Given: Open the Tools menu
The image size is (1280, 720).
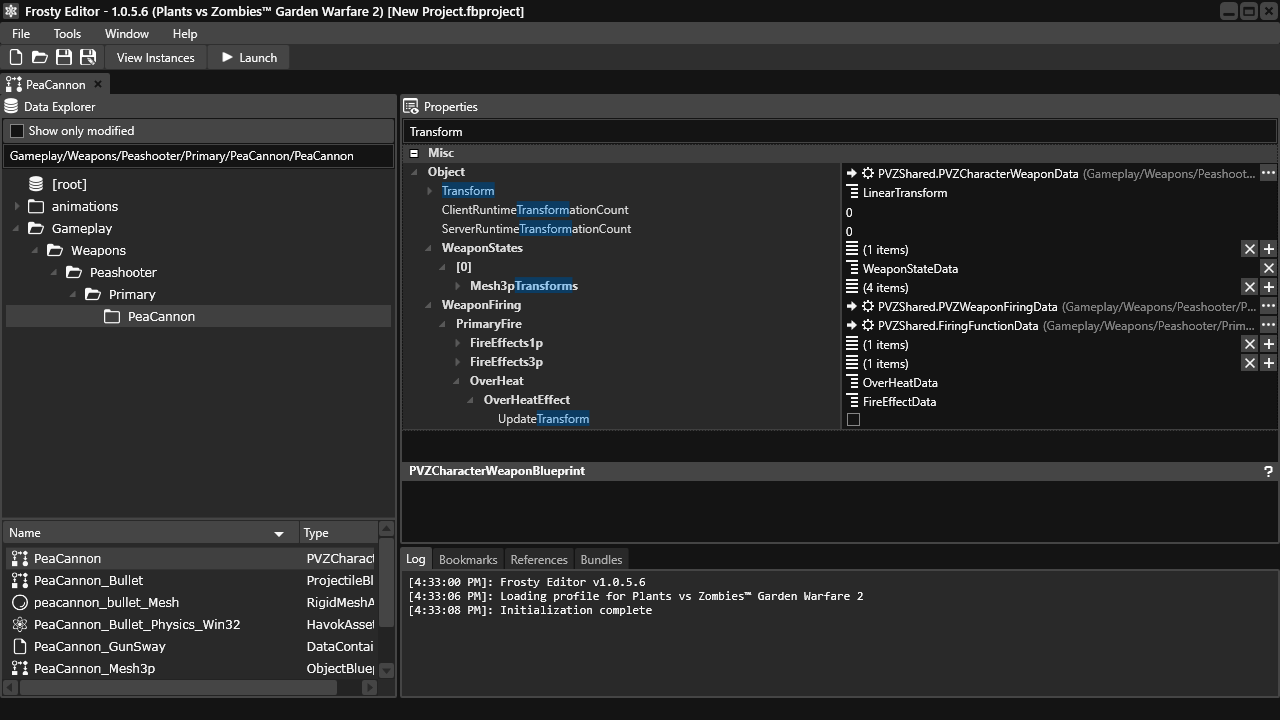Looking at the screenshot, I should pos(67,34).
